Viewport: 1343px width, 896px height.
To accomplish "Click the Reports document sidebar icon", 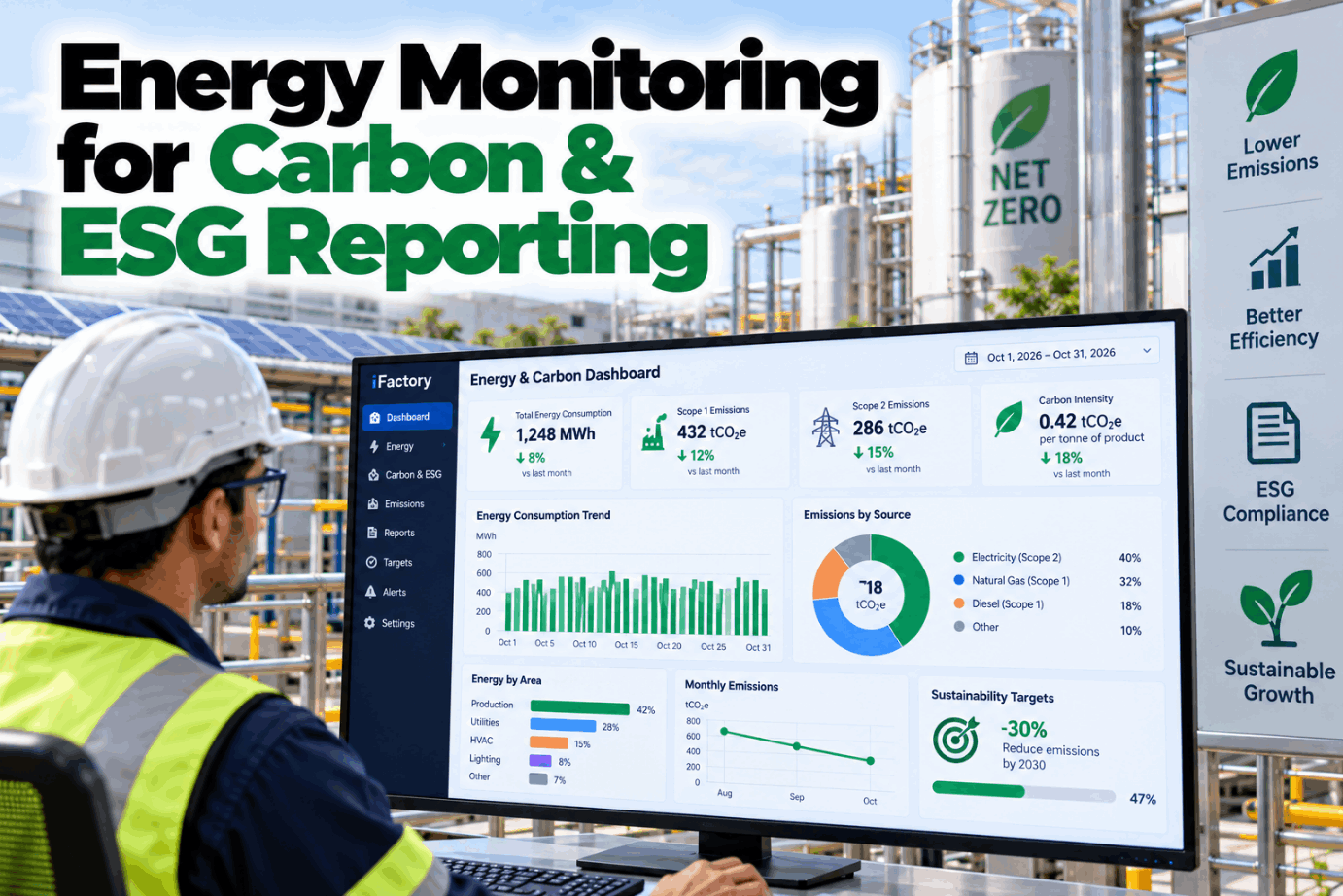I will pyautogui.click(x=372, y=533).
